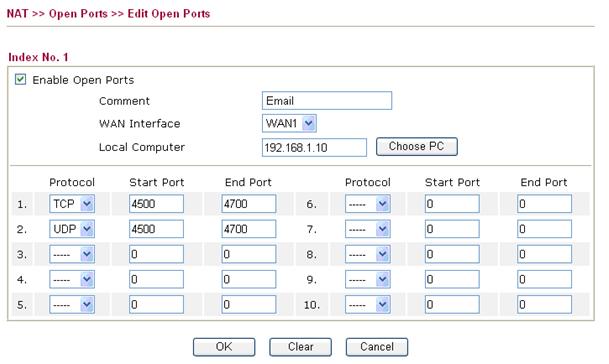Click the WAN Interface label
Viewport: 609px width, 364px height.
(140, 124)
